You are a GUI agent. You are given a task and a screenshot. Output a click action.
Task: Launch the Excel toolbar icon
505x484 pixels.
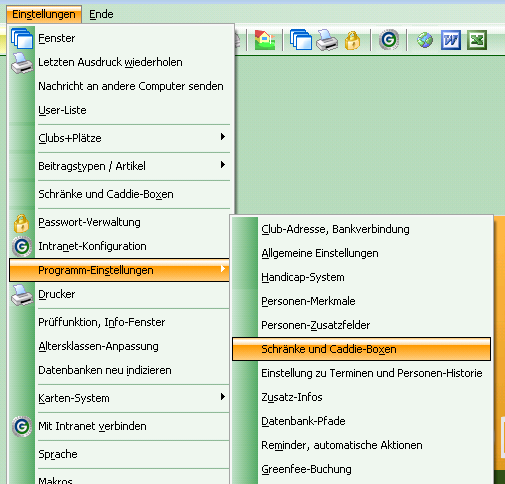(477, 40)
